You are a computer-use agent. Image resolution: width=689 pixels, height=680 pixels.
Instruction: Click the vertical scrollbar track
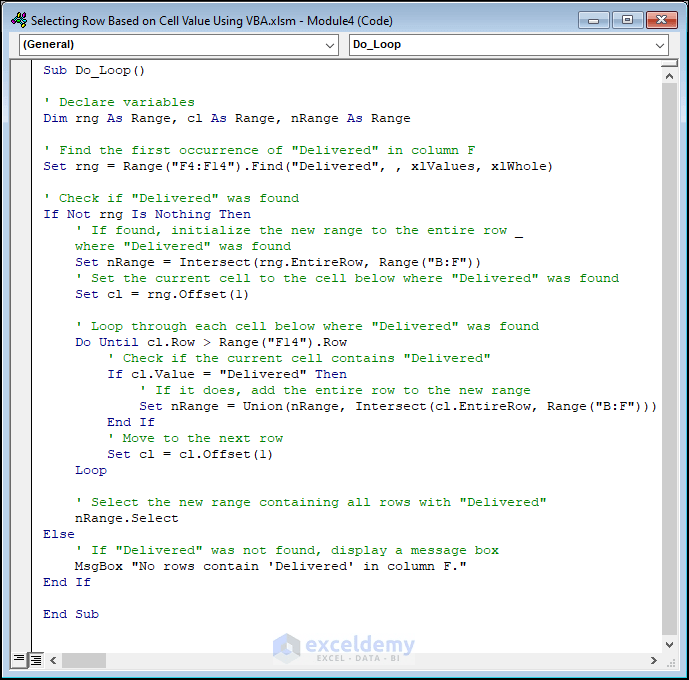pos(669,359)
